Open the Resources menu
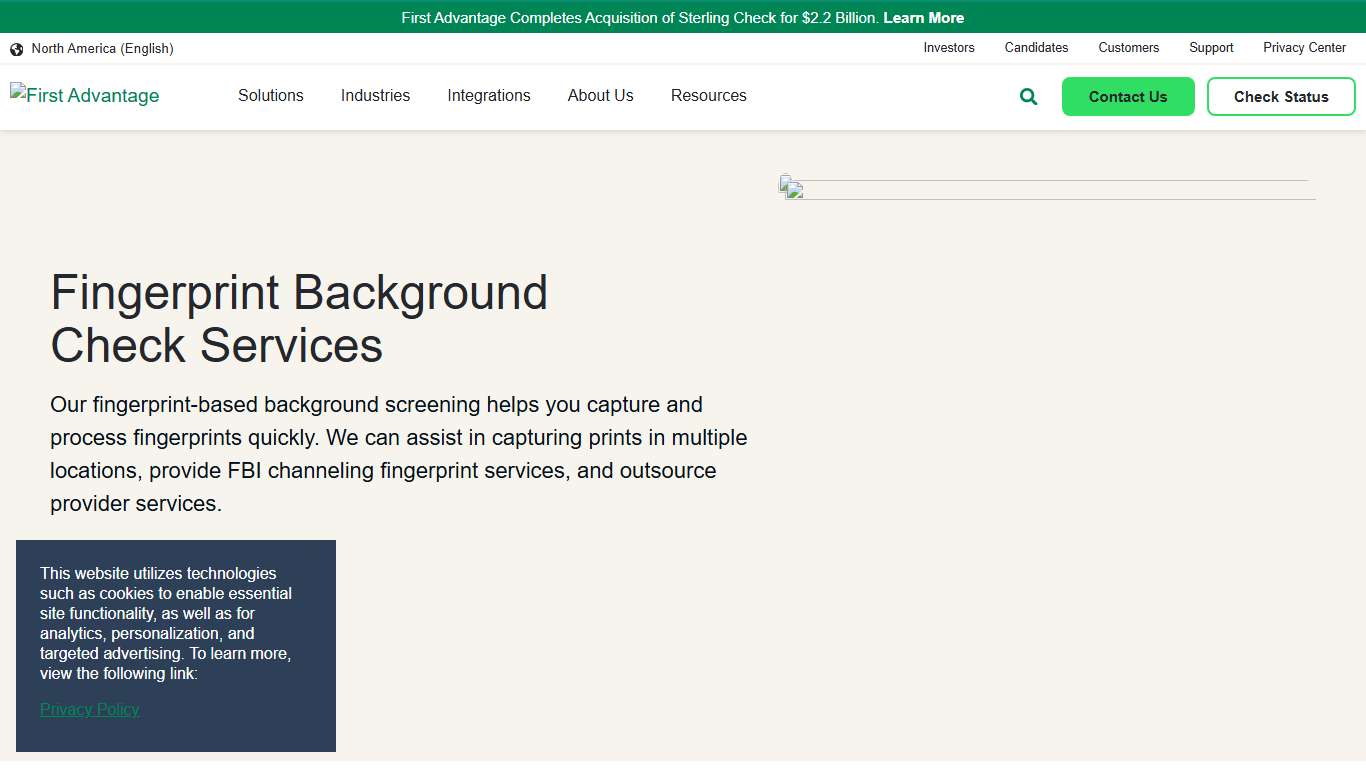The image size is (1366, 768). pyautogui.click(x=708, y=95)
